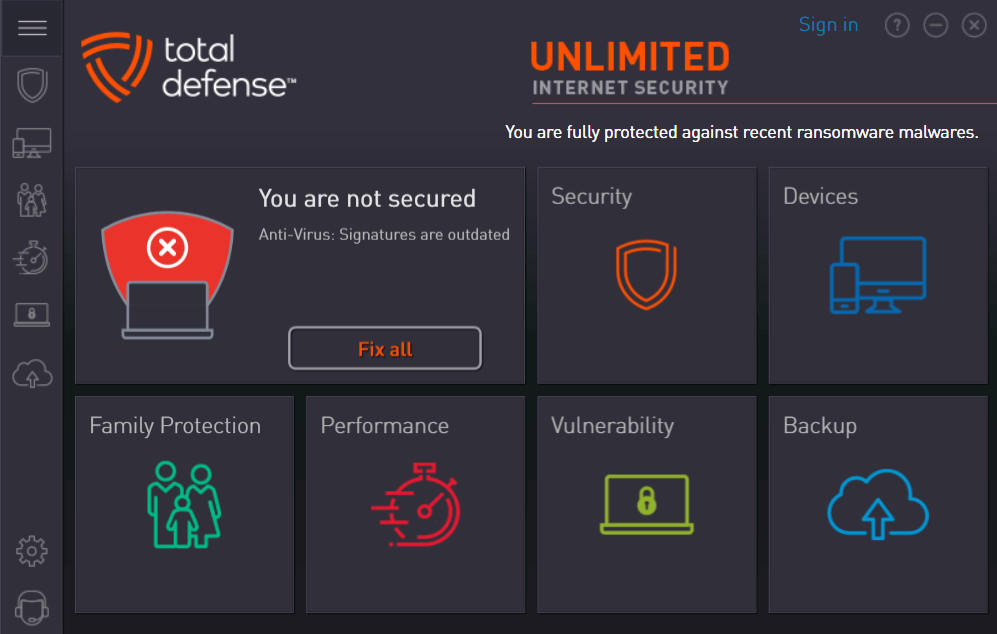Screen dimensions: 997x634
Task: Click the Sign in link
Action: tap(828, 25)
